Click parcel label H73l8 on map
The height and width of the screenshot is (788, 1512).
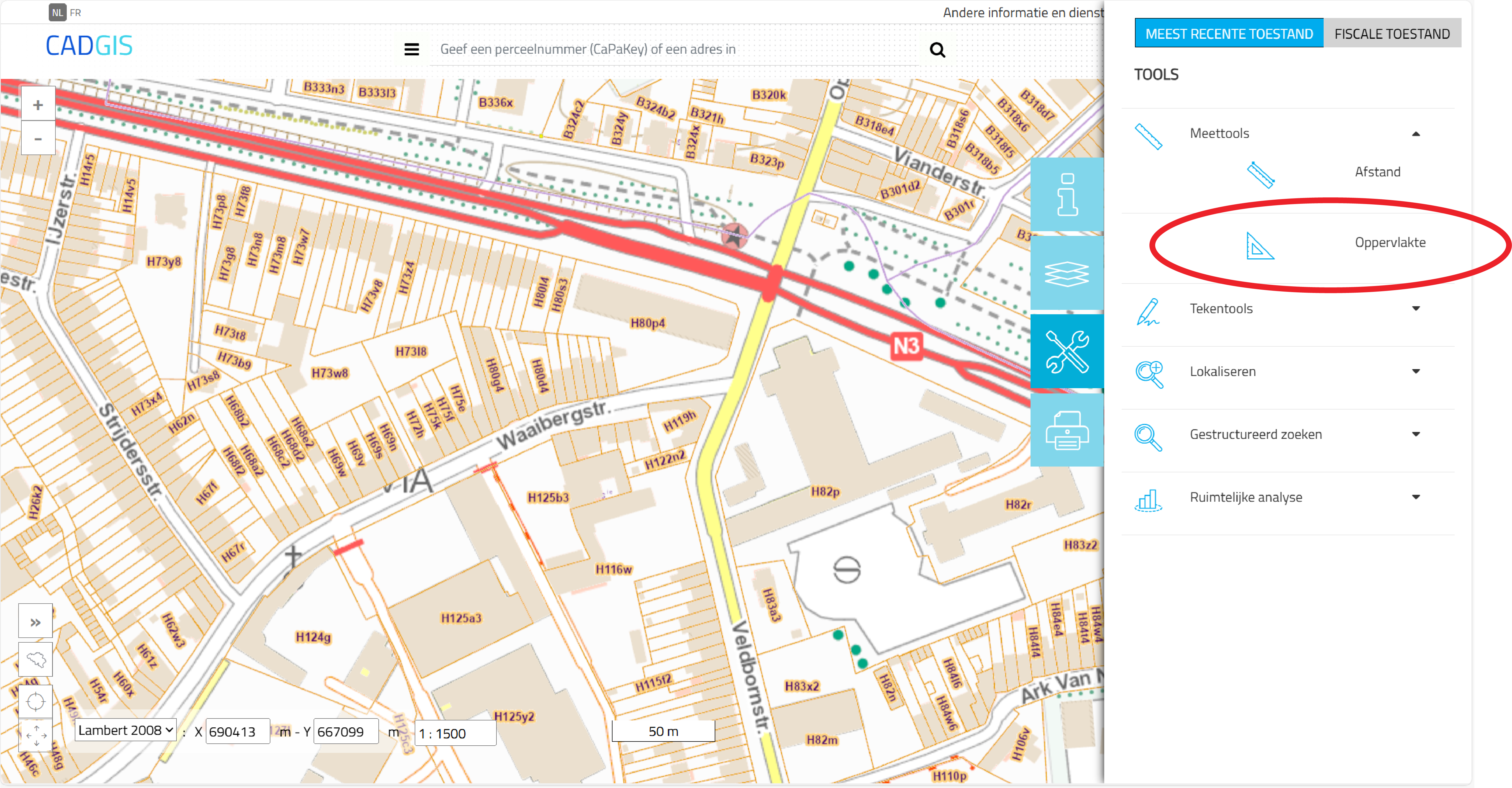411,351
